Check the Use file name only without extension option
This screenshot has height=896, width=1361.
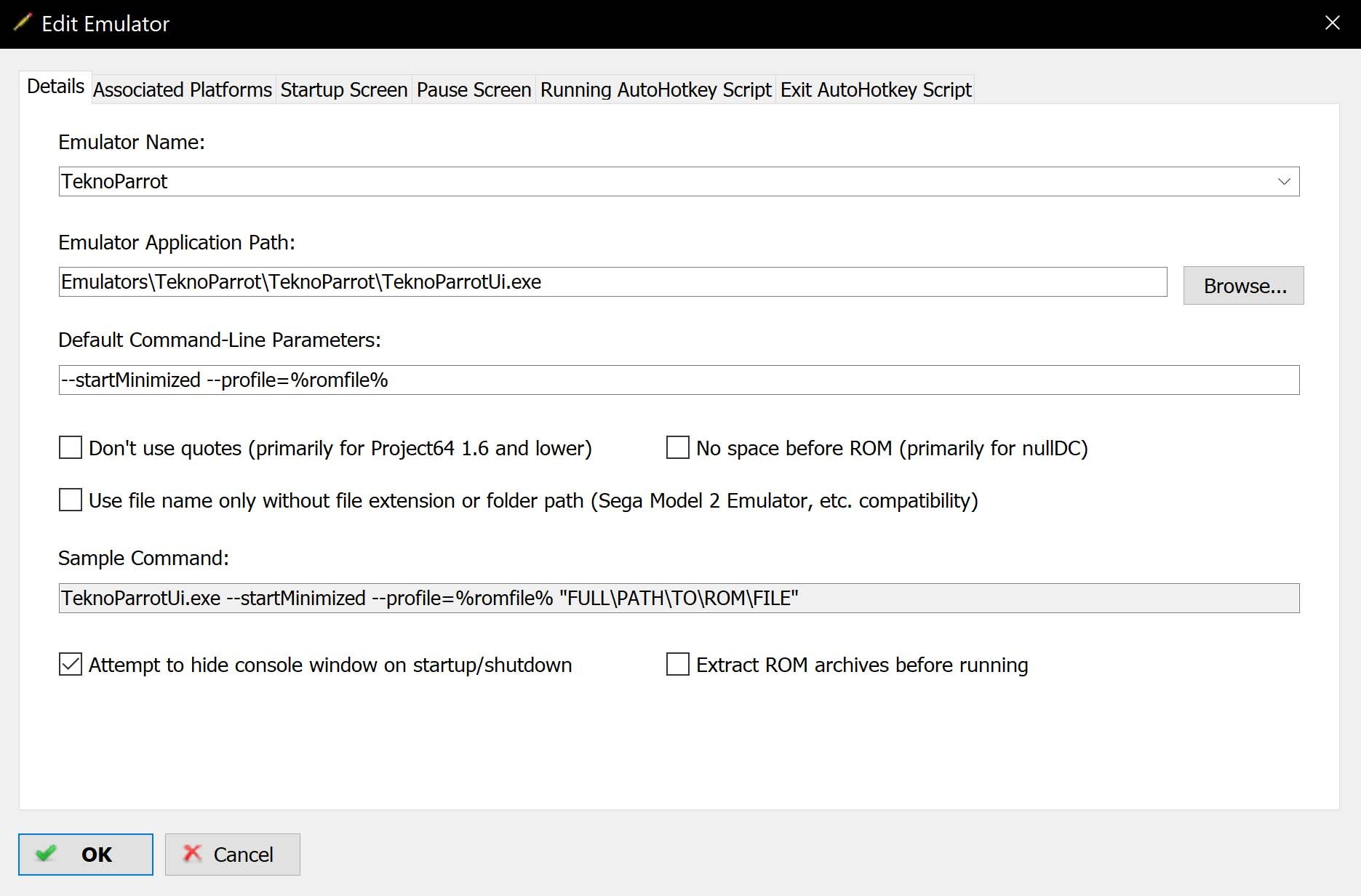[x=71, y=500]
